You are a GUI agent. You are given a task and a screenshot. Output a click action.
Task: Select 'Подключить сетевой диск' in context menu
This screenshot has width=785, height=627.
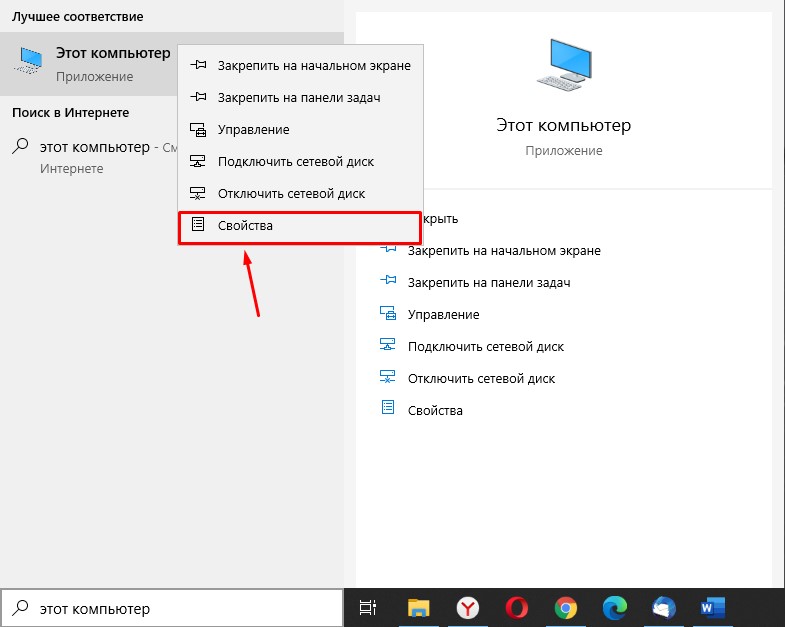[x=299, y=162]
